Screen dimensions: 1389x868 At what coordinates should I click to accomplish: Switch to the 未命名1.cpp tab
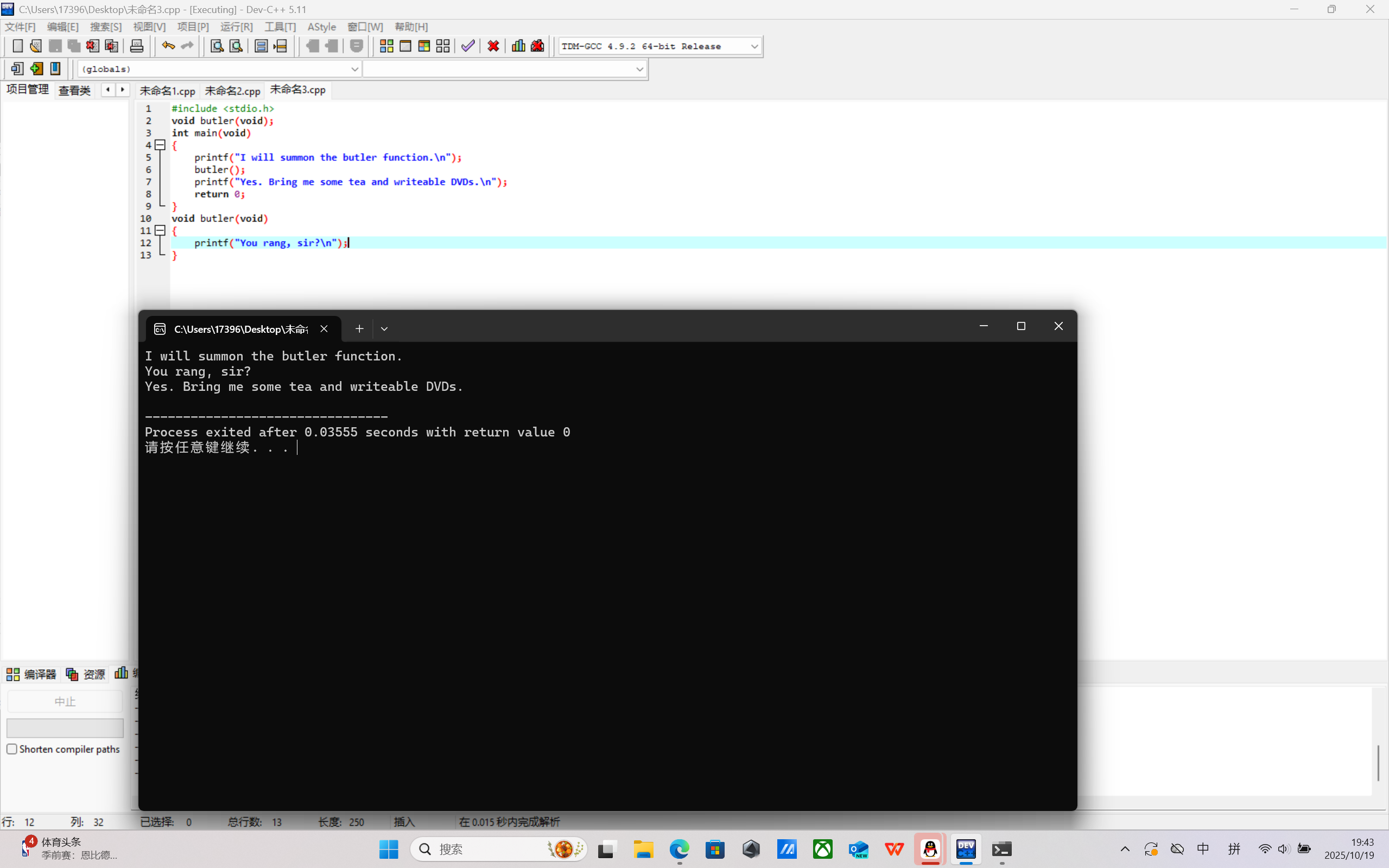[x=167, y=91]
